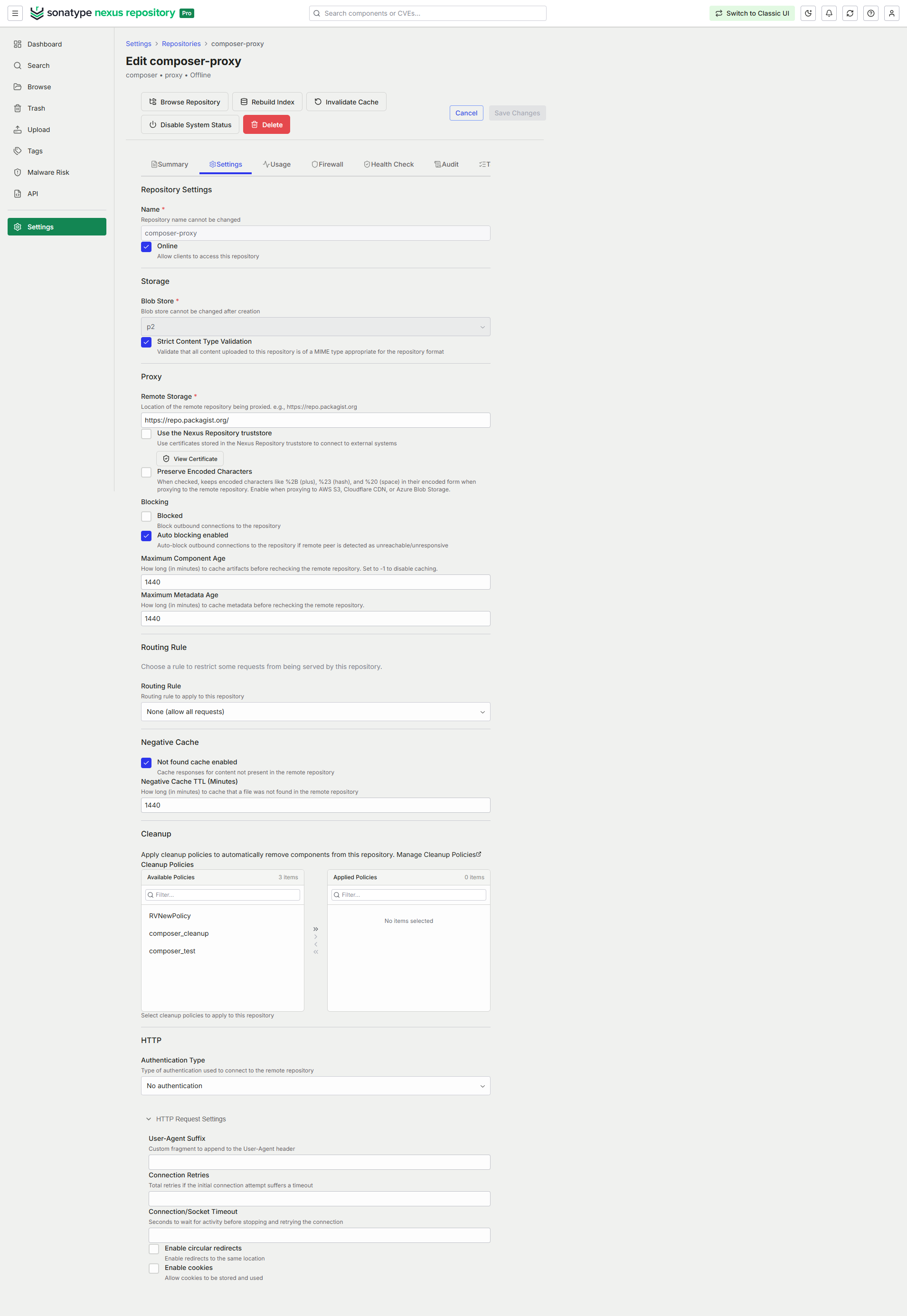Open API in the sidebar
The height and width of the screenshot is (1316, 907).
57,194
